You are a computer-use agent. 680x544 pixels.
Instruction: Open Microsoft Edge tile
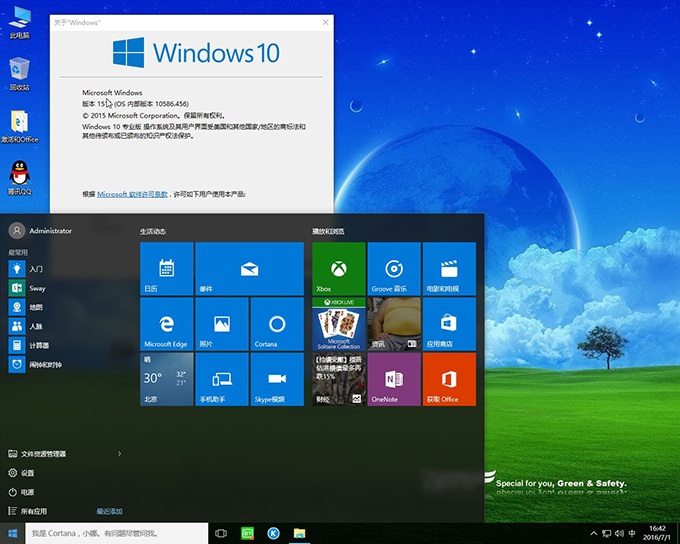(166, 323)
